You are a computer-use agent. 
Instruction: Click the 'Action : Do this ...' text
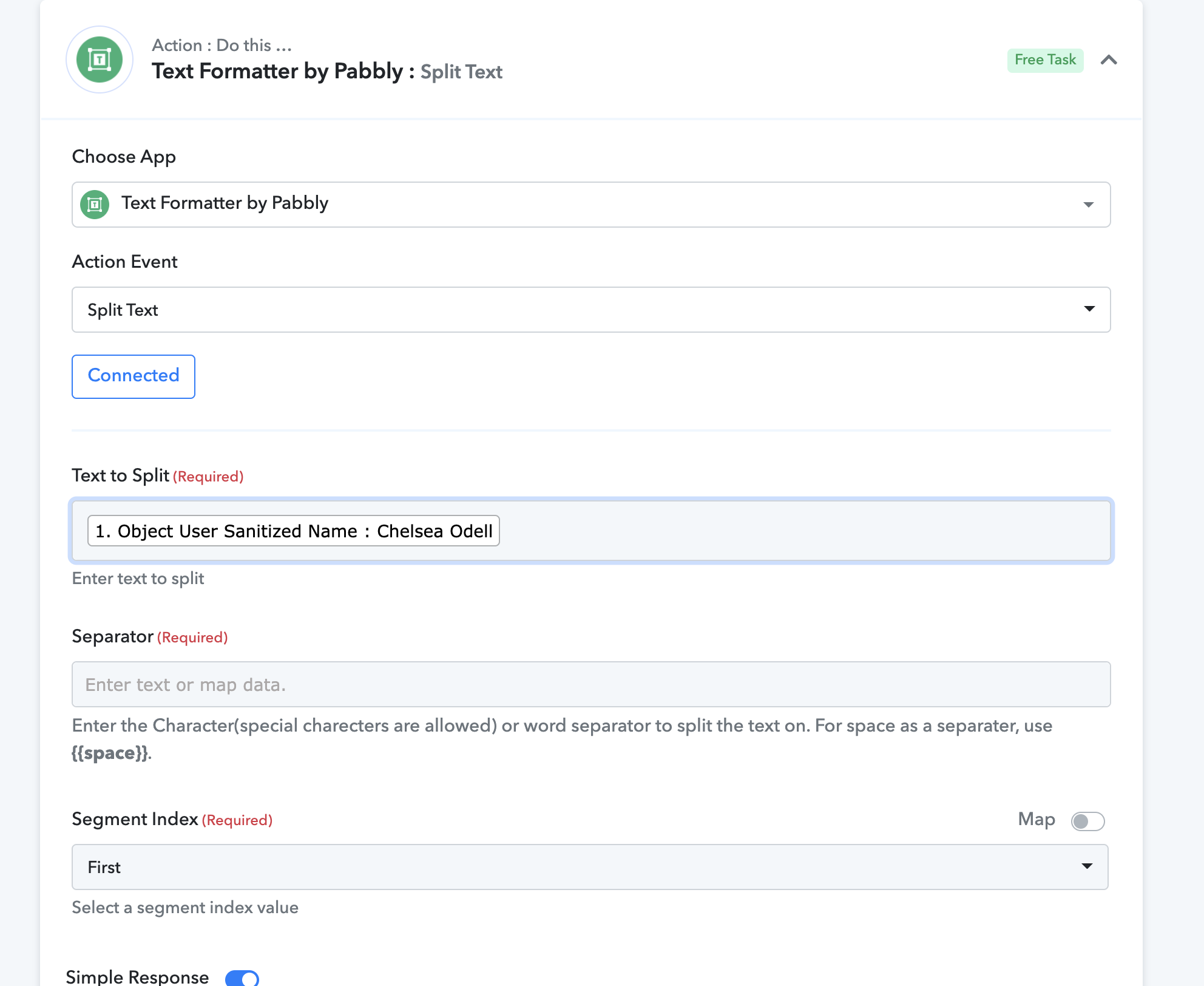222,46
